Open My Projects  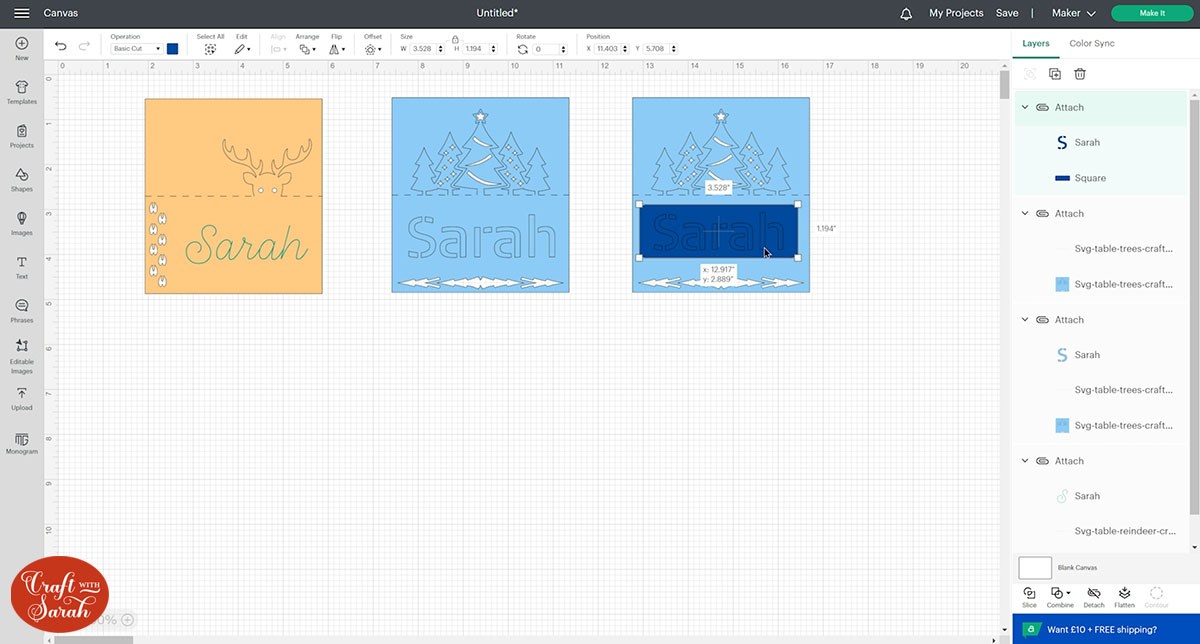coord(956,13)
